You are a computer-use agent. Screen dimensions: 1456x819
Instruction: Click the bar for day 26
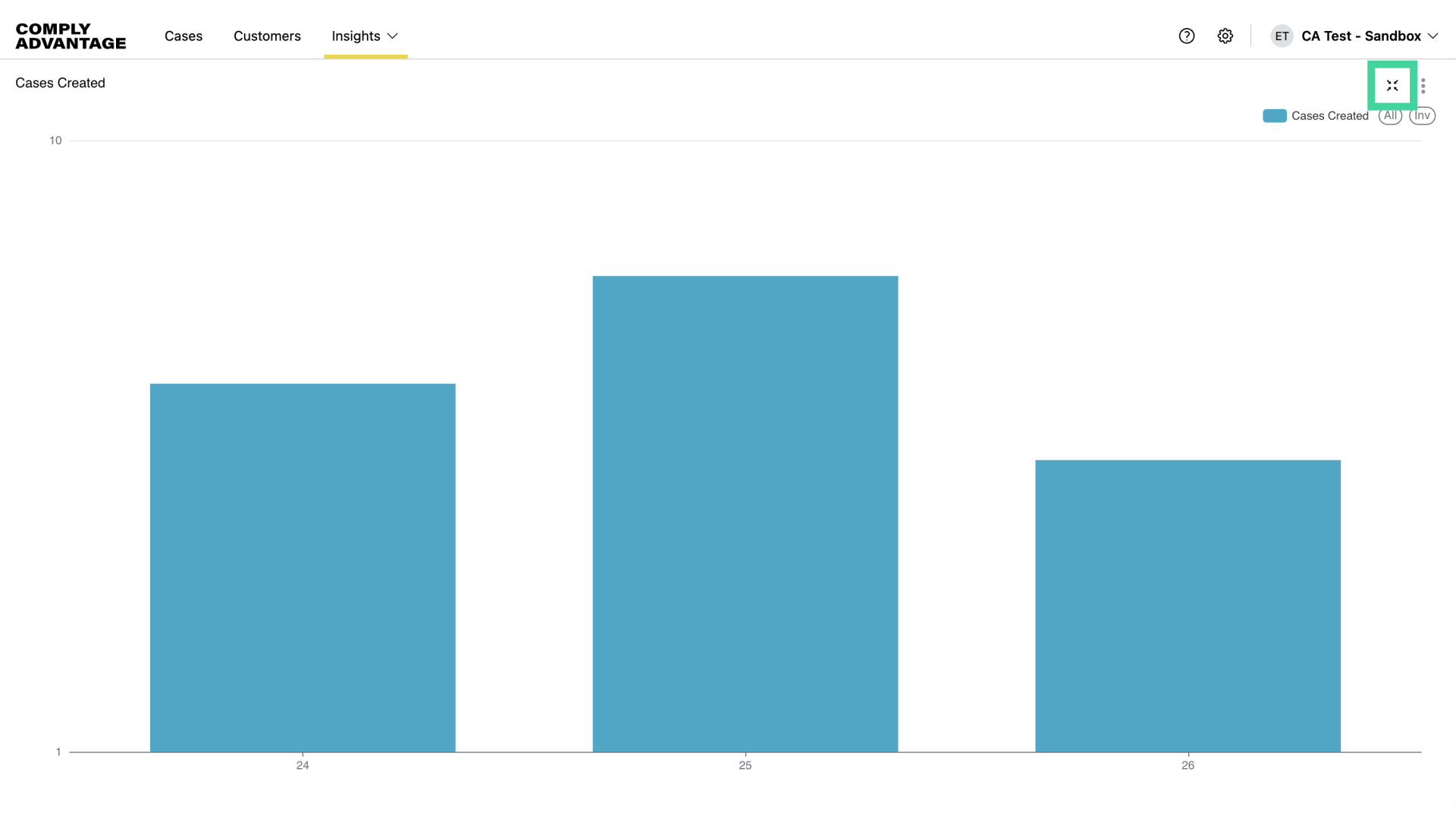1188,605
